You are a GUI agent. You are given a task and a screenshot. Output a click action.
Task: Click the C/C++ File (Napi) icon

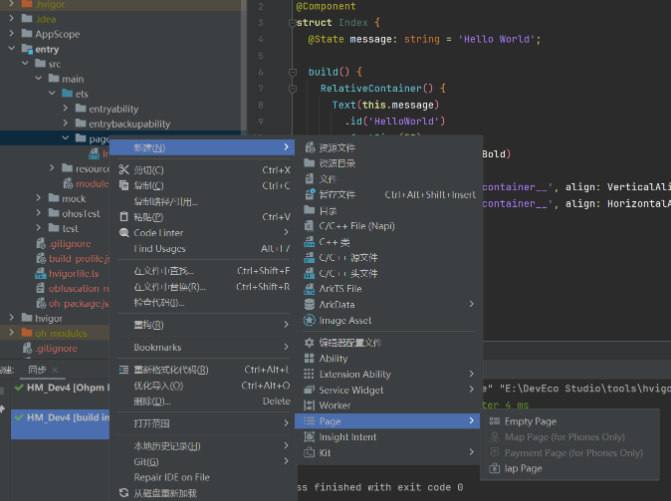pos(309,226)
